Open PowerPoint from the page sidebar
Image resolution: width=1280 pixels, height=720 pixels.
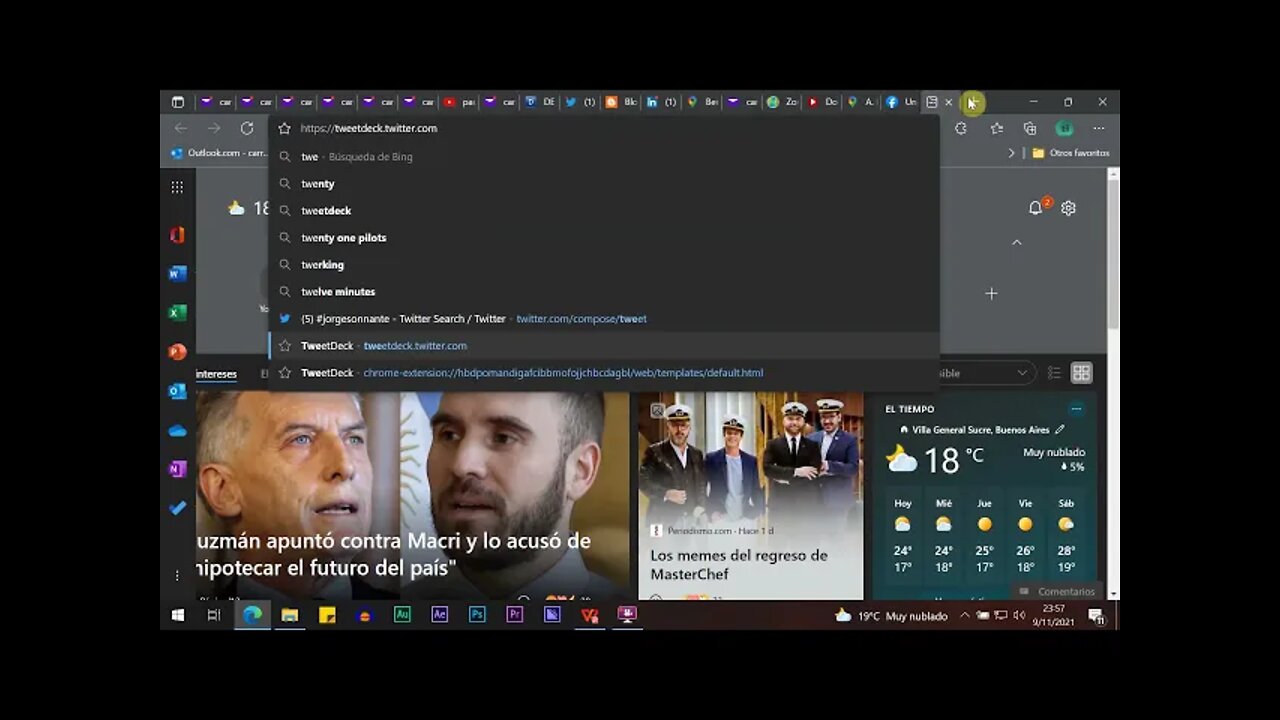coord(177,352)
